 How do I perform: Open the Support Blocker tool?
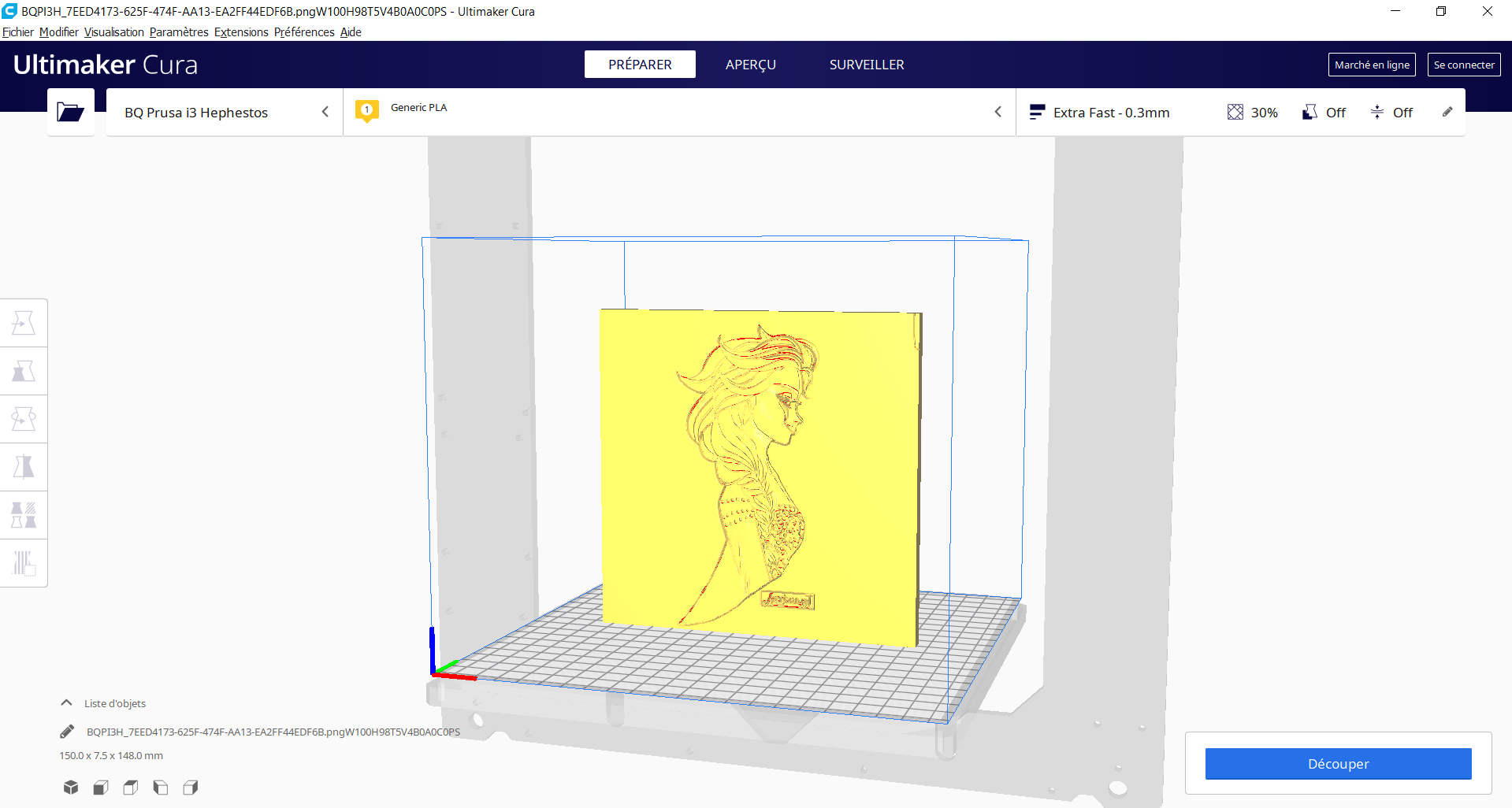click(x=24, y=563)
